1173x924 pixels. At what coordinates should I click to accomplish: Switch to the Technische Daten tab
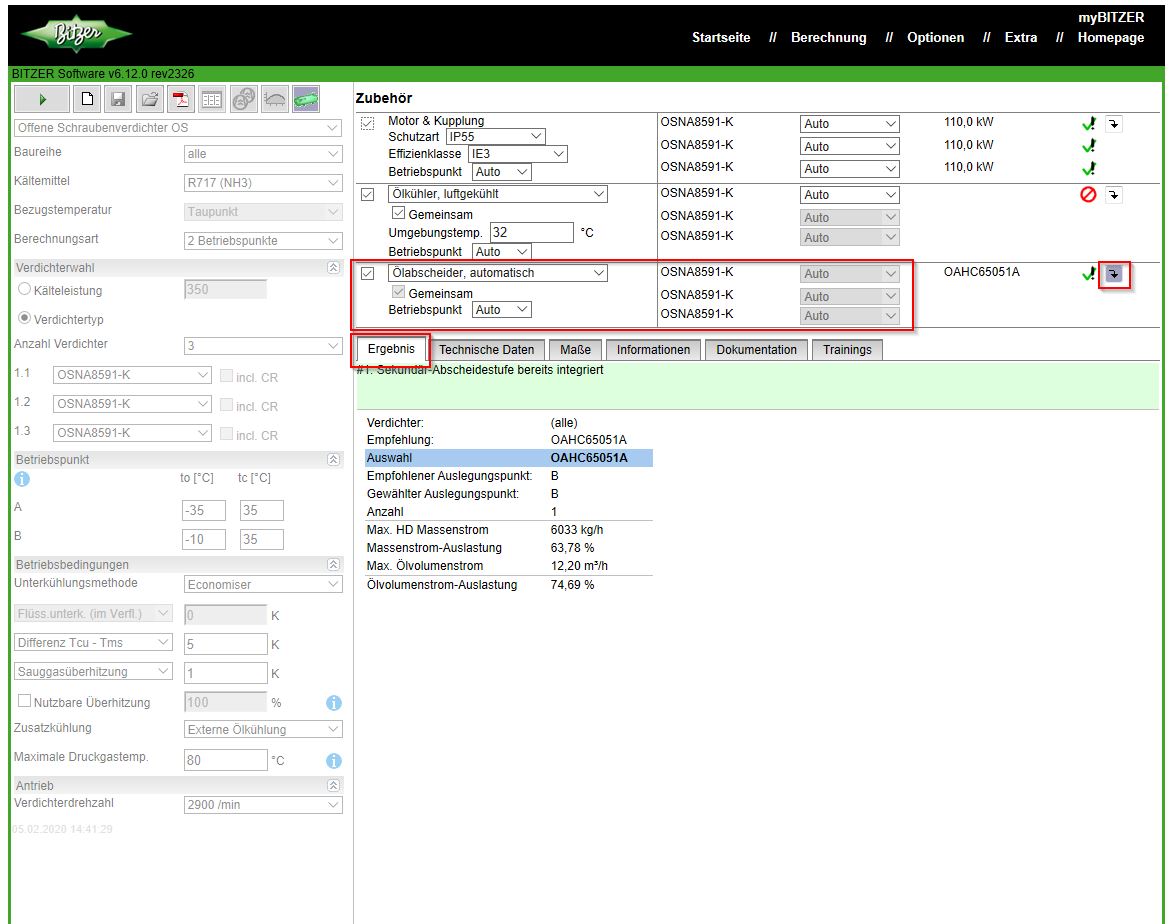pos(487,350)
